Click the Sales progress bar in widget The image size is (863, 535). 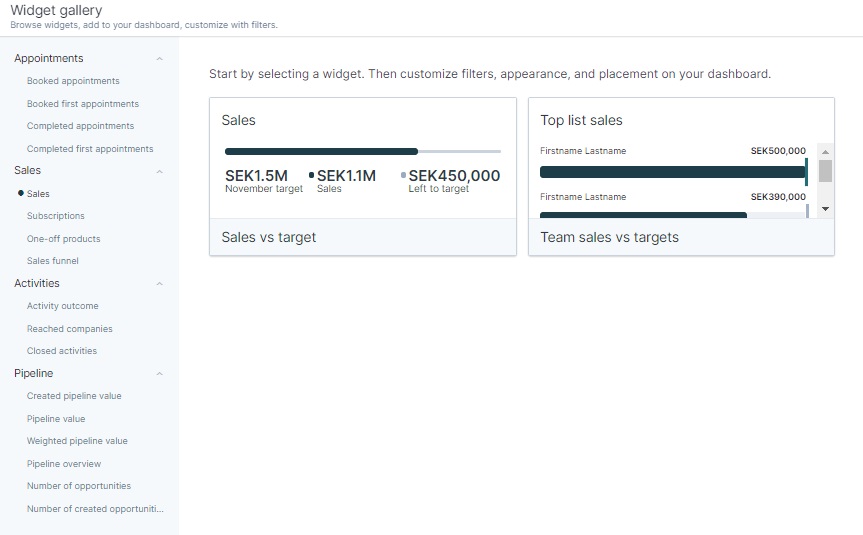pyautogui.click(x=363, y=151)
